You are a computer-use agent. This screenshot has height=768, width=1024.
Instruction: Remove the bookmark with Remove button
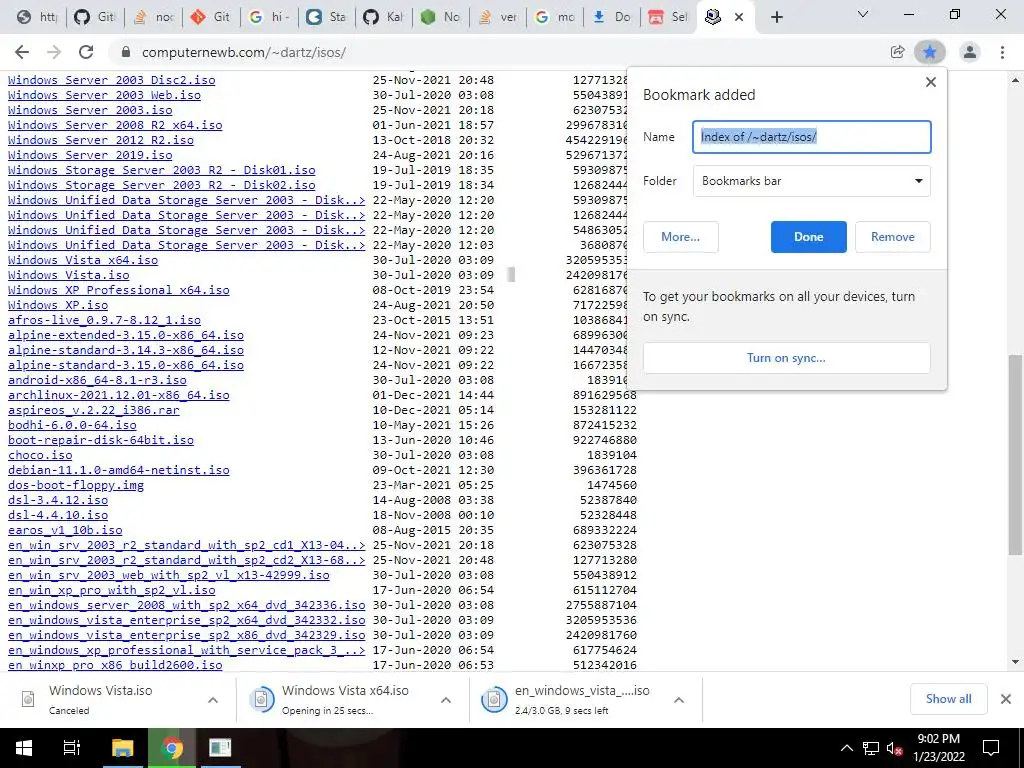point(893,237)
